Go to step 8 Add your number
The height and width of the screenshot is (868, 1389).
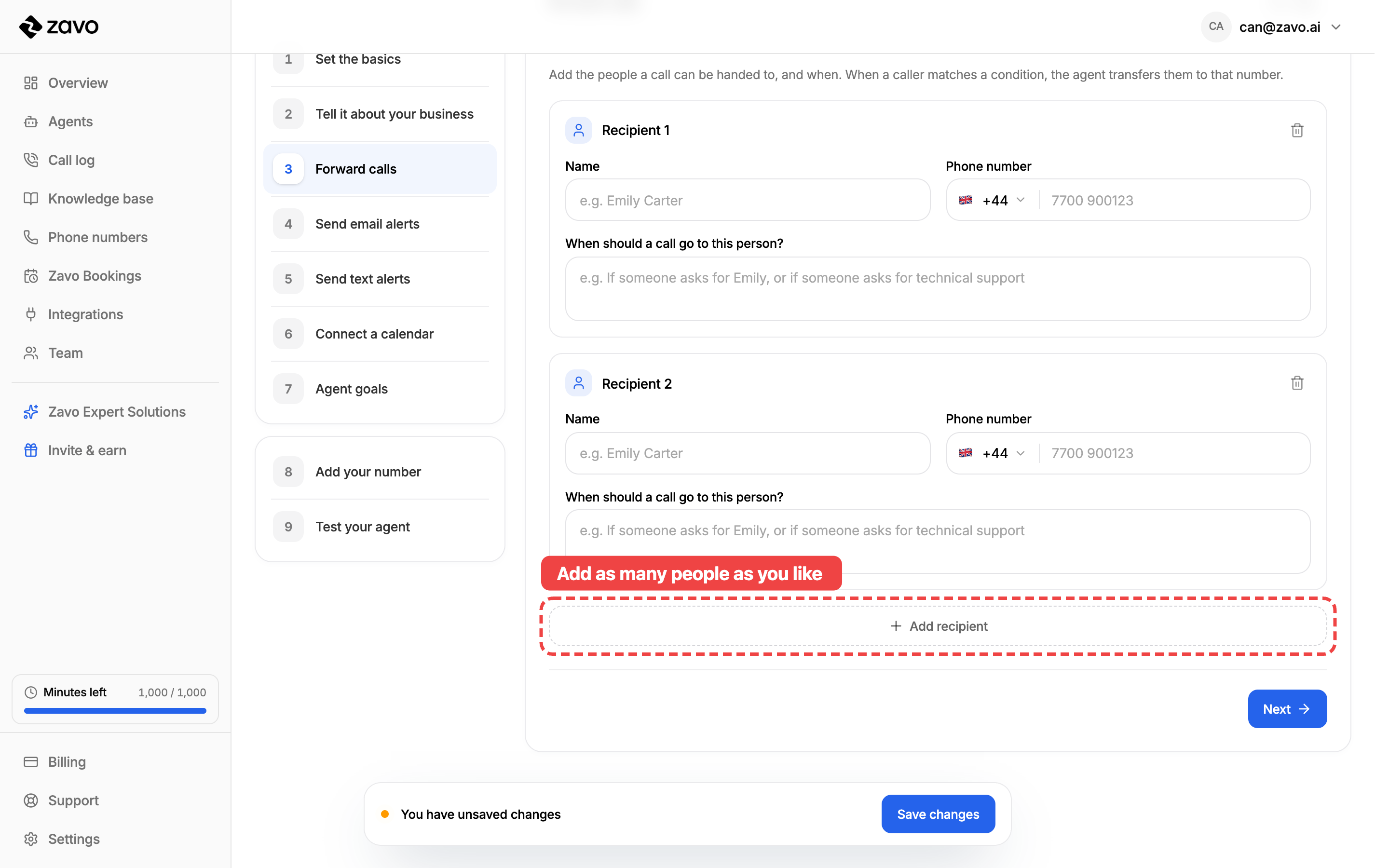tap(380, 471)
